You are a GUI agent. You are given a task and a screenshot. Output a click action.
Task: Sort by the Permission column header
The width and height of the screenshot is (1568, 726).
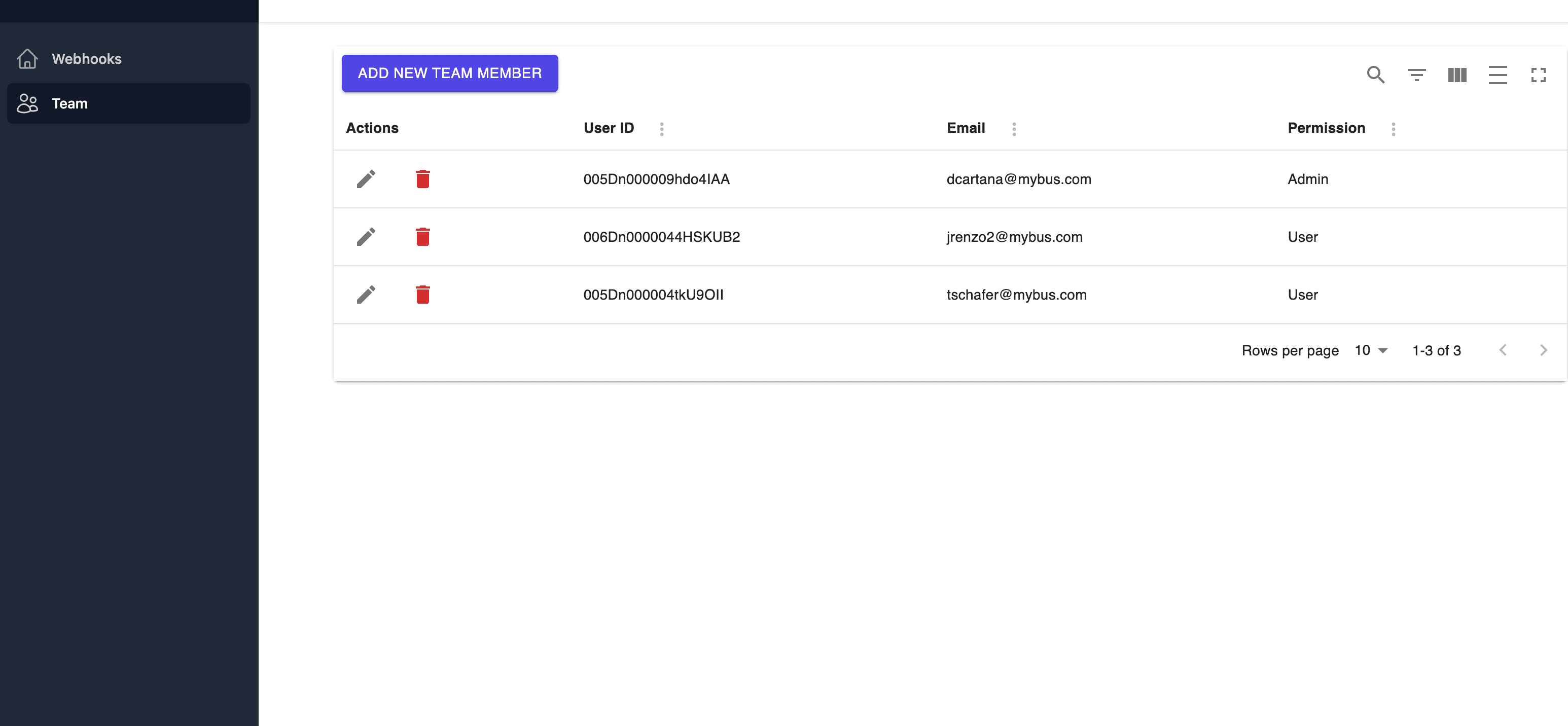[x=1326, y=128]
